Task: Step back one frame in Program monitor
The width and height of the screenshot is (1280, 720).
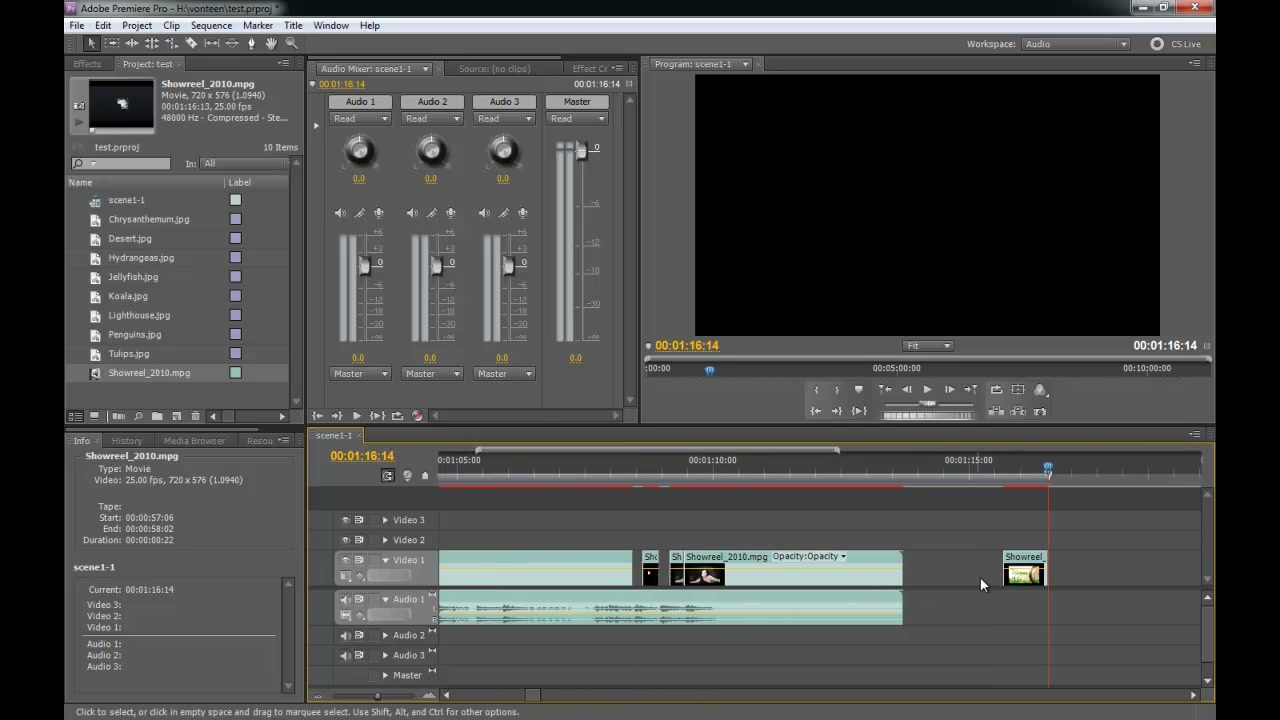Action: click(x=906, y=390)
